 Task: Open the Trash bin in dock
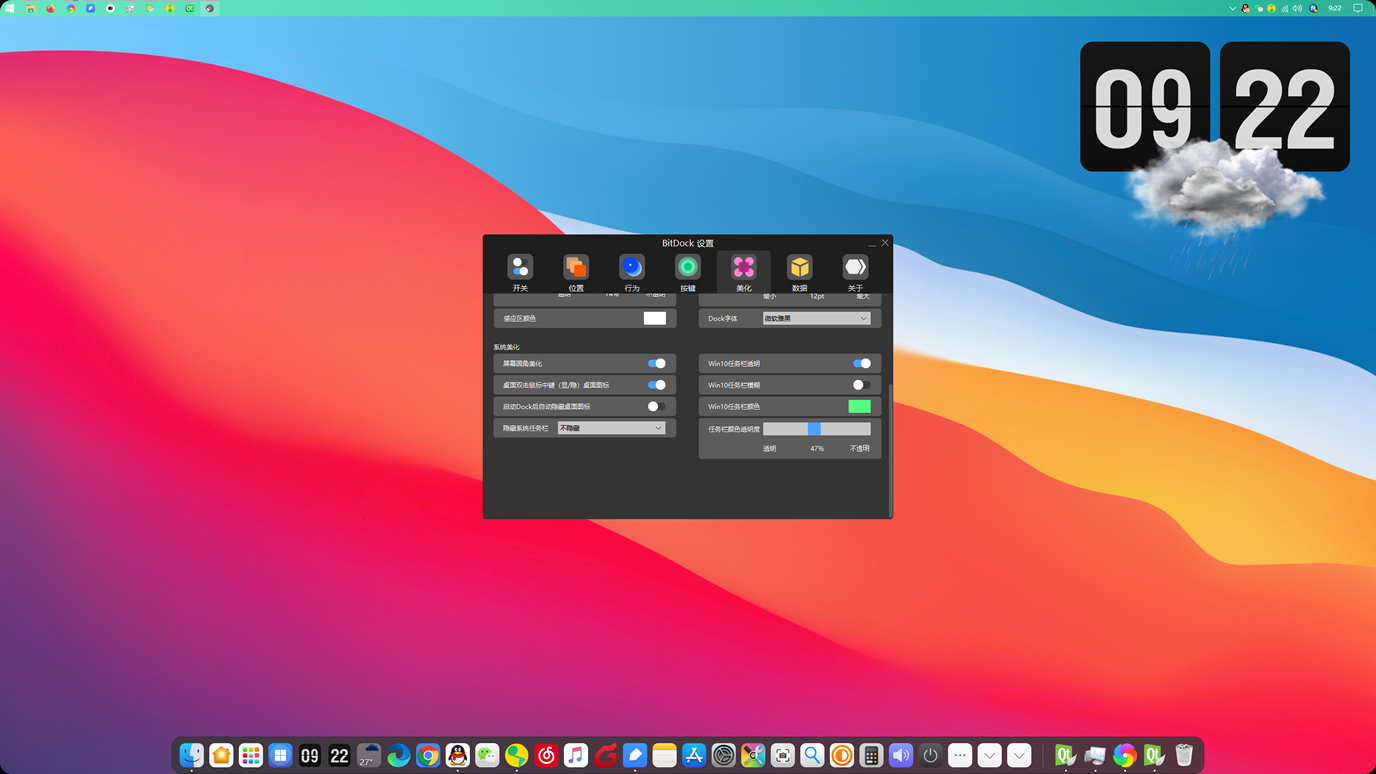click(1184, 755)
